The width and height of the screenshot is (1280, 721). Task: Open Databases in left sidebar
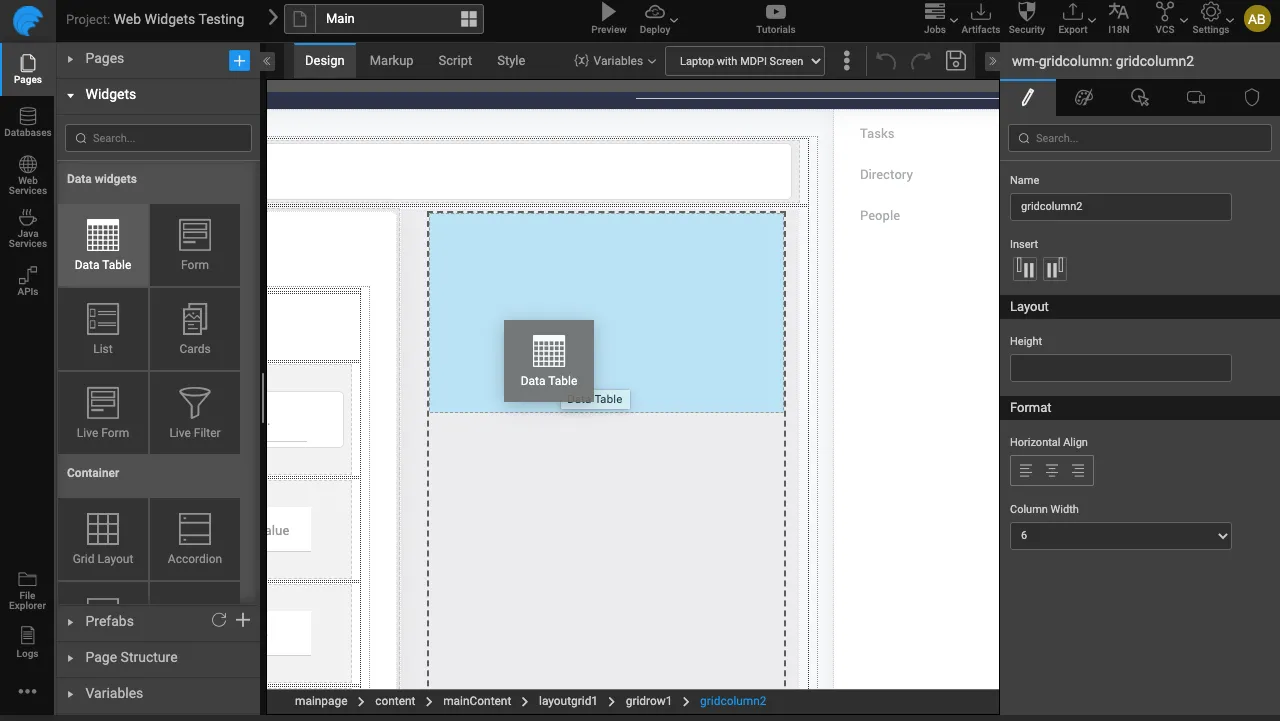point(27,123)
